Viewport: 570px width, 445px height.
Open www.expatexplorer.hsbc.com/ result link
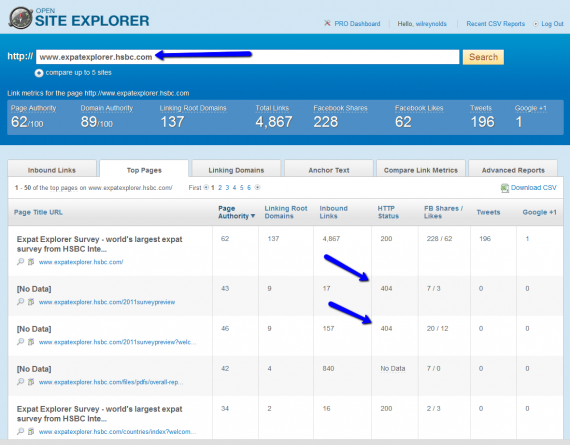81,262
